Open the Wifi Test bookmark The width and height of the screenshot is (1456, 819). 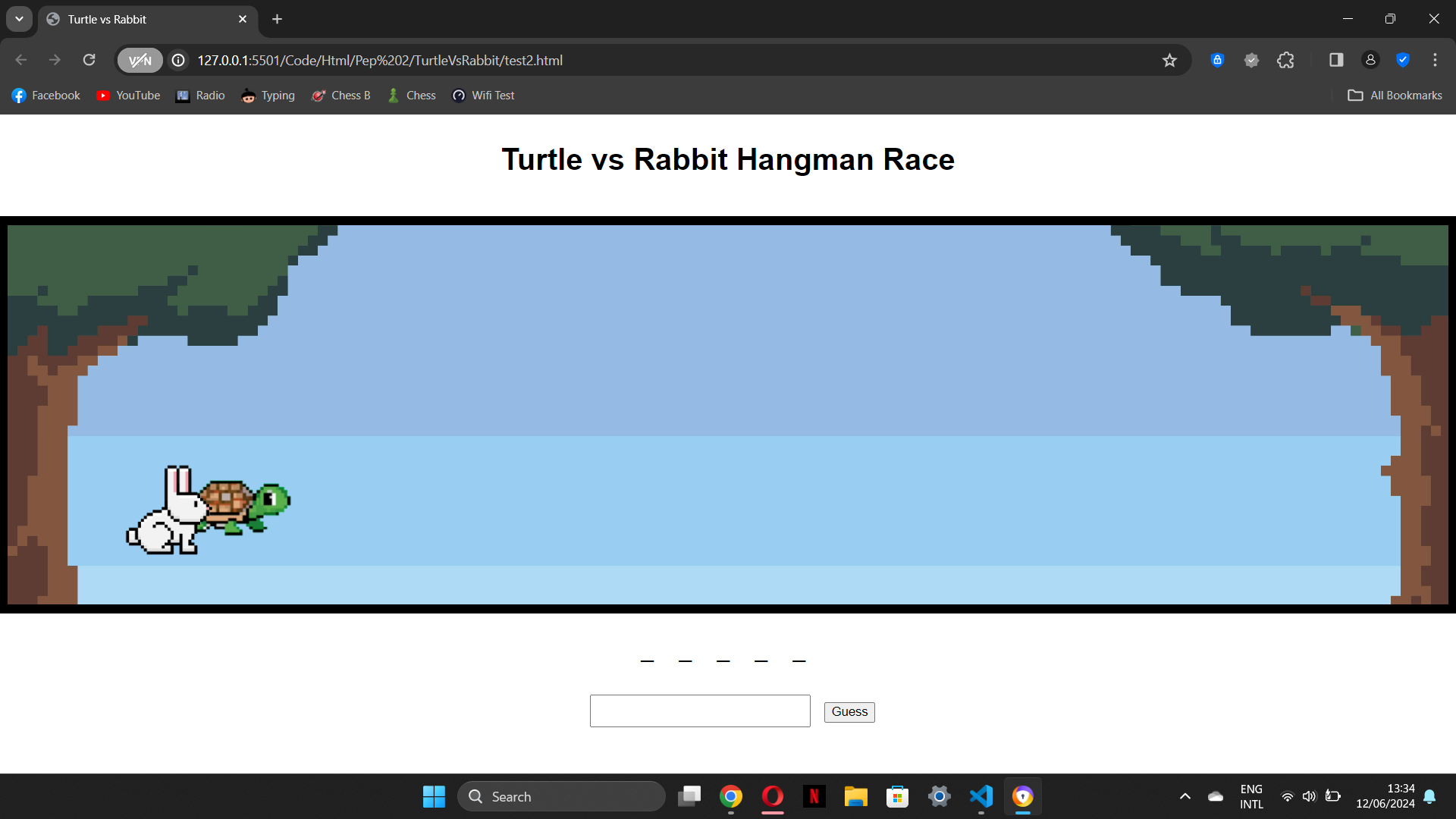tap(483, 96)
